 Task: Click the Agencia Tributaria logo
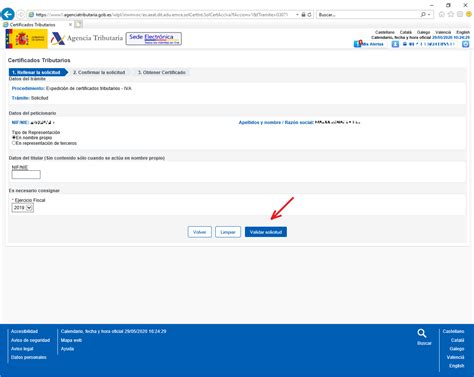[x=87, y=38]
